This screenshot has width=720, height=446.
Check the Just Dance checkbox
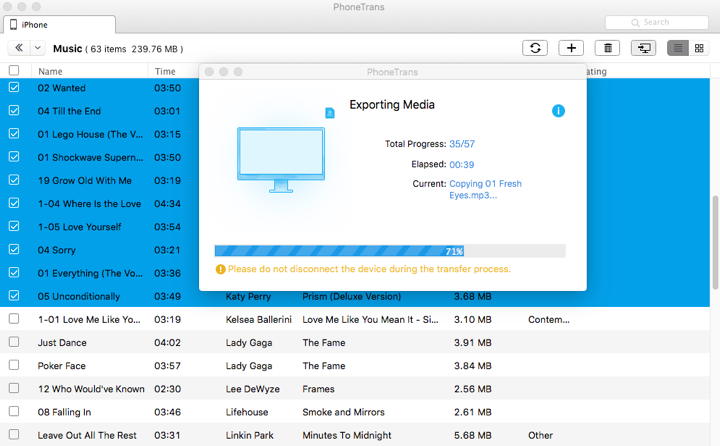pyautogui.click(x=14, y=342)
